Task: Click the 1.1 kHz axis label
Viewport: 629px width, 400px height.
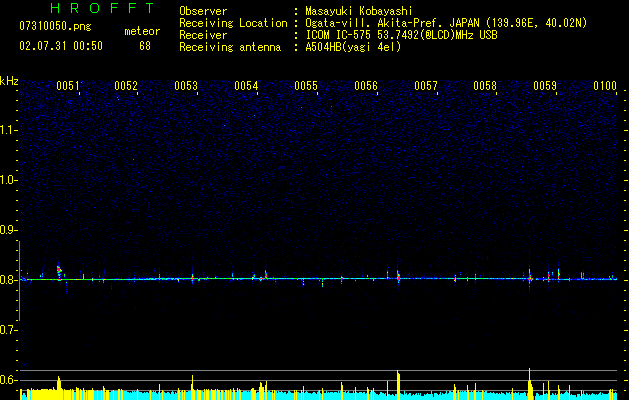Action: tap(8, 130)
